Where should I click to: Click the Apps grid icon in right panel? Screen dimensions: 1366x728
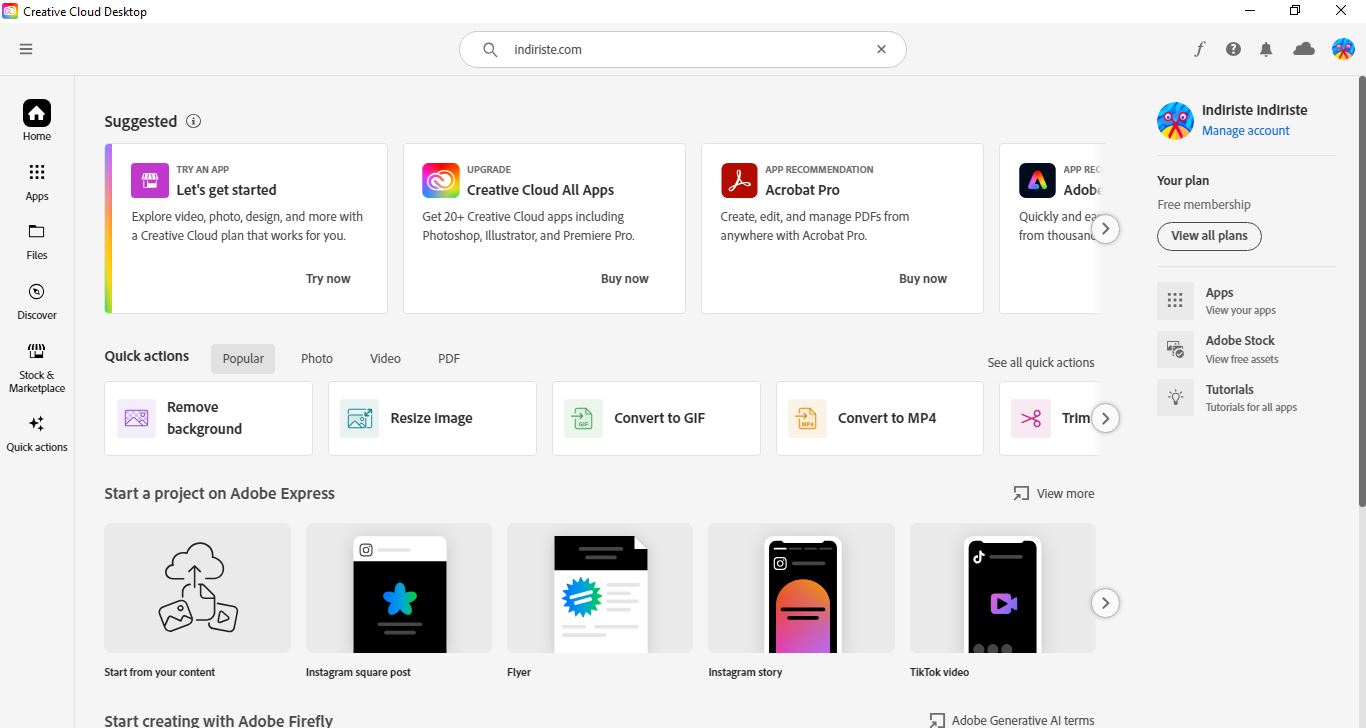point(1175,300)
